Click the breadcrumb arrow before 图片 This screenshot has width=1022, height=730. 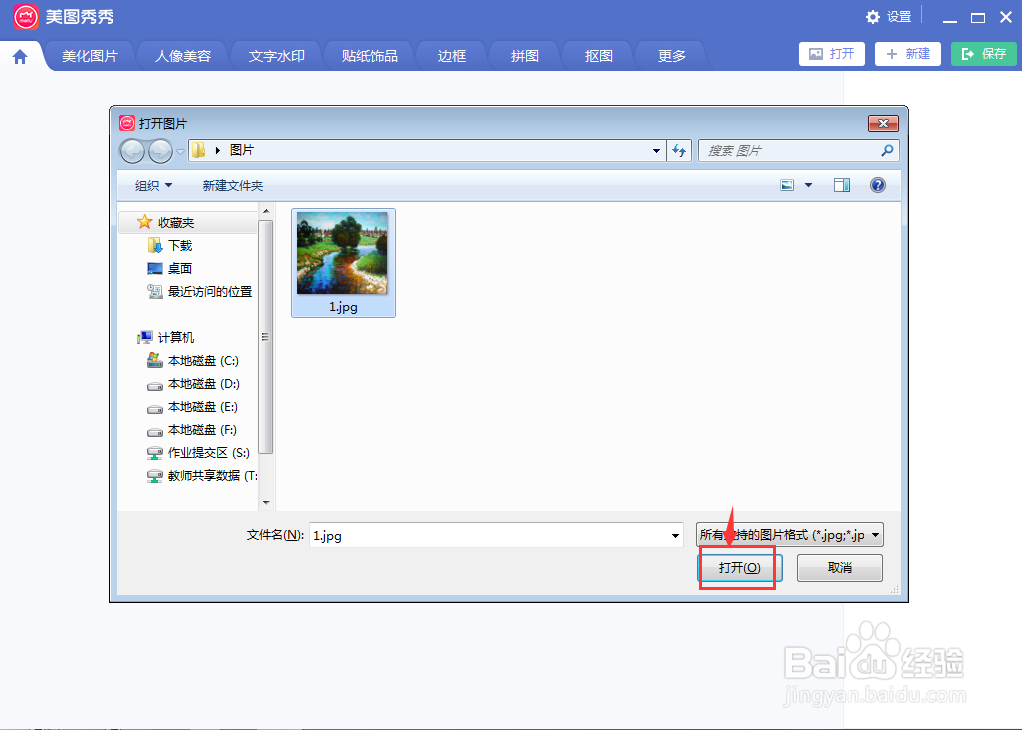218,151
